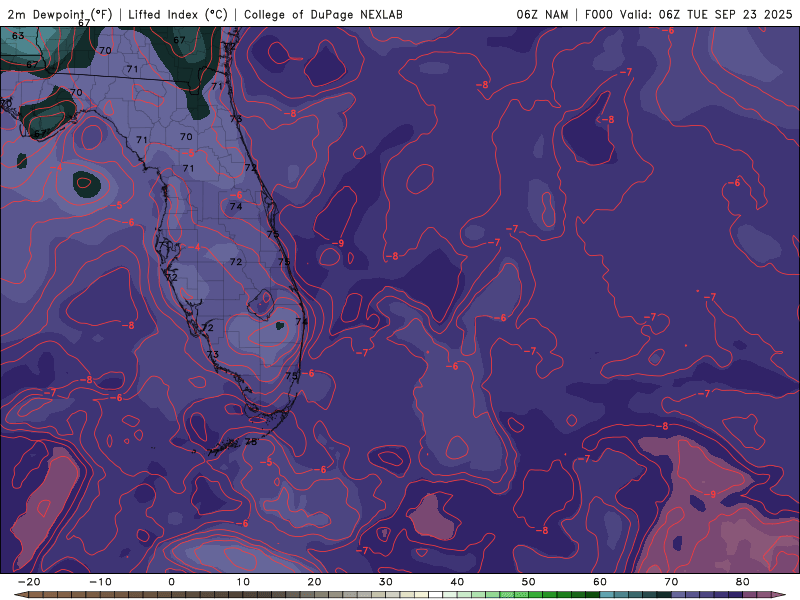Click the '40' label on the color scale
The image size is (800, 600).
point(457,582)
